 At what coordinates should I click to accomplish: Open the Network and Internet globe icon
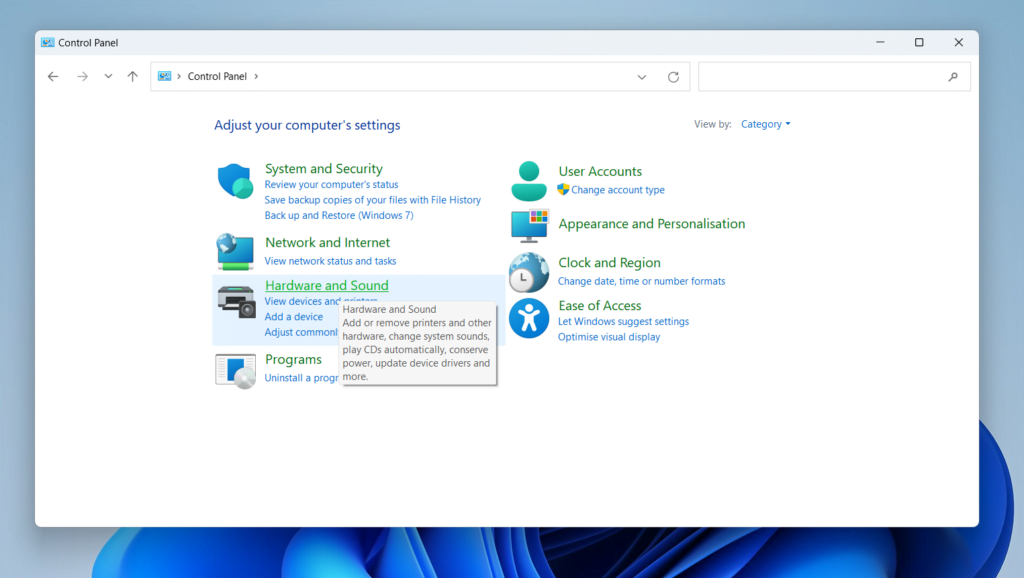(x=236, y=252)
